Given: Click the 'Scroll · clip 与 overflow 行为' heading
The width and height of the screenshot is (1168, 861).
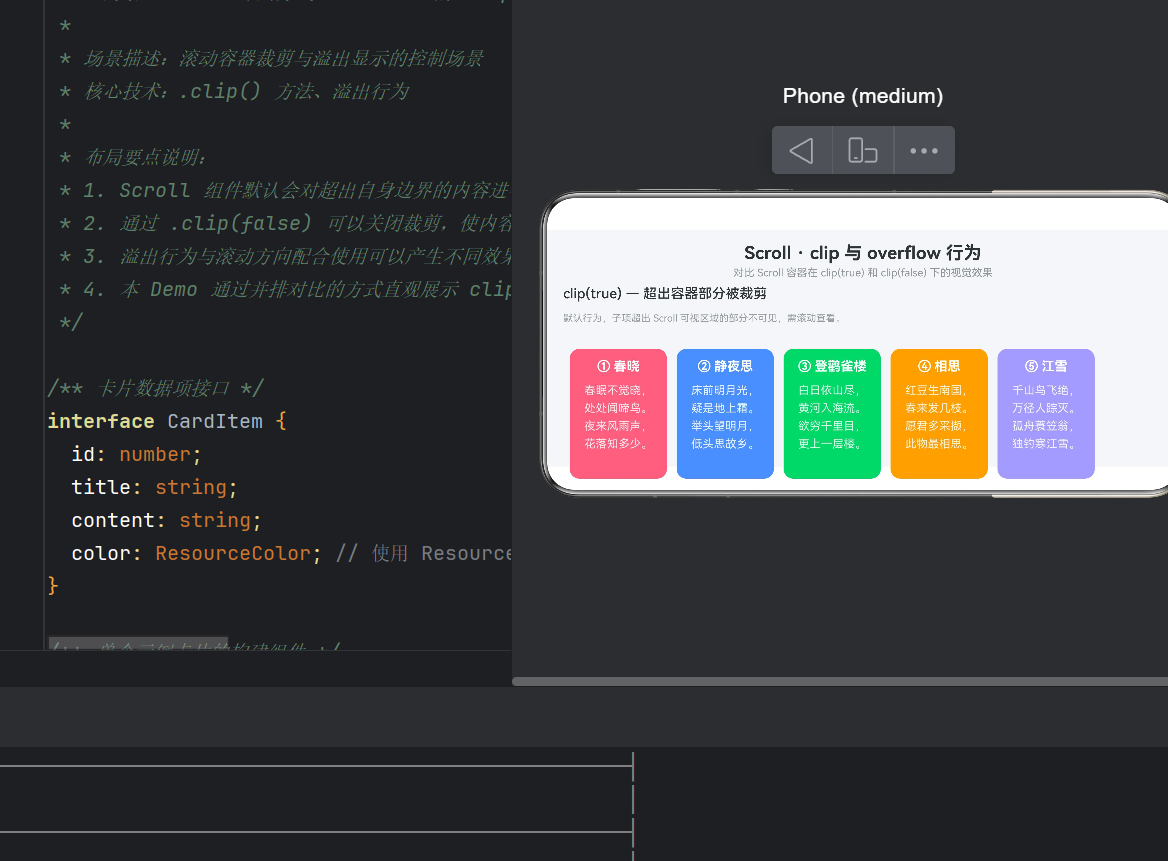Looking at the screenshot, I should pos(862,252).
